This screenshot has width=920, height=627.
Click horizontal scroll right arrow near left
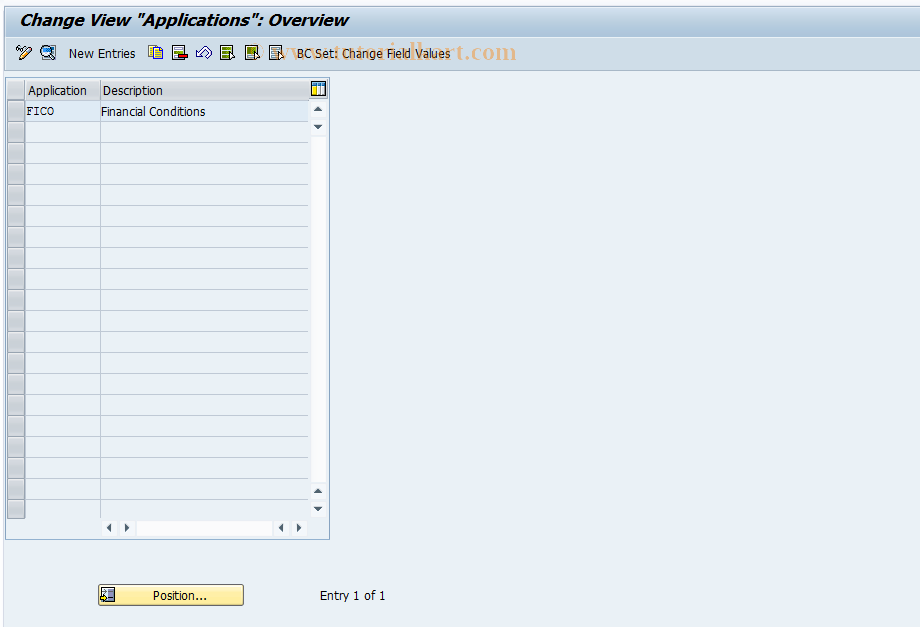click(x=127, y=528)
